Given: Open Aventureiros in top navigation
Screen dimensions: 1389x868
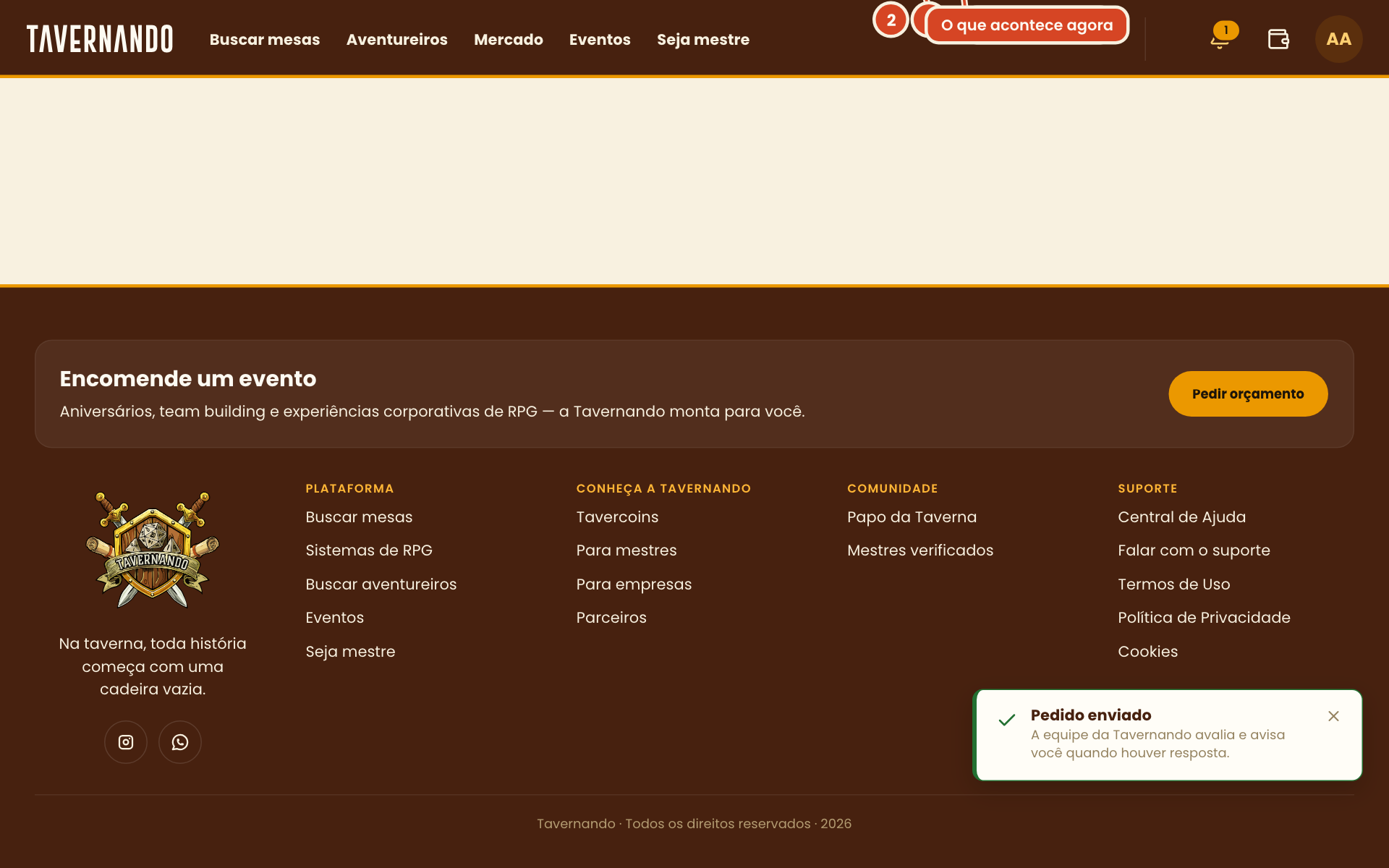Looking at the screenshot, I should (396, 40).
